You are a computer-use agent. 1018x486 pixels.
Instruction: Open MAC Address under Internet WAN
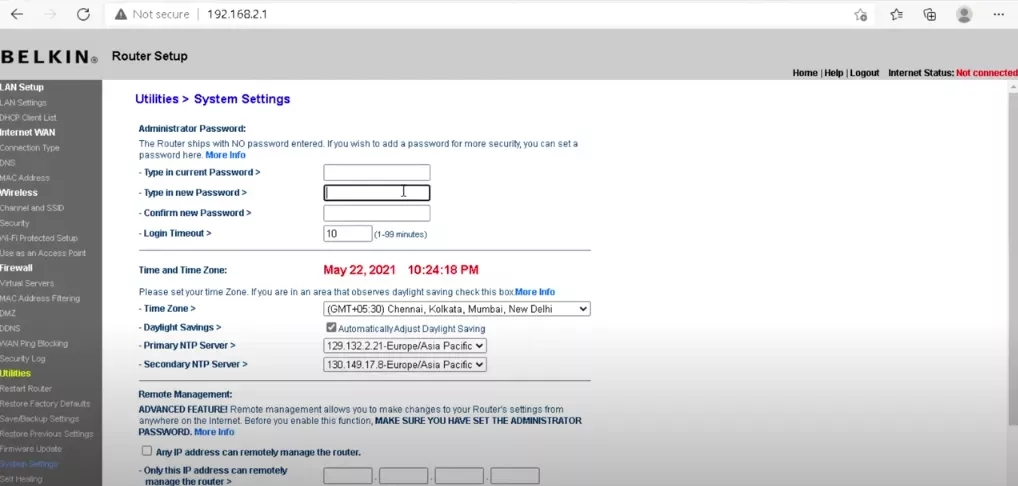point(25,178)
